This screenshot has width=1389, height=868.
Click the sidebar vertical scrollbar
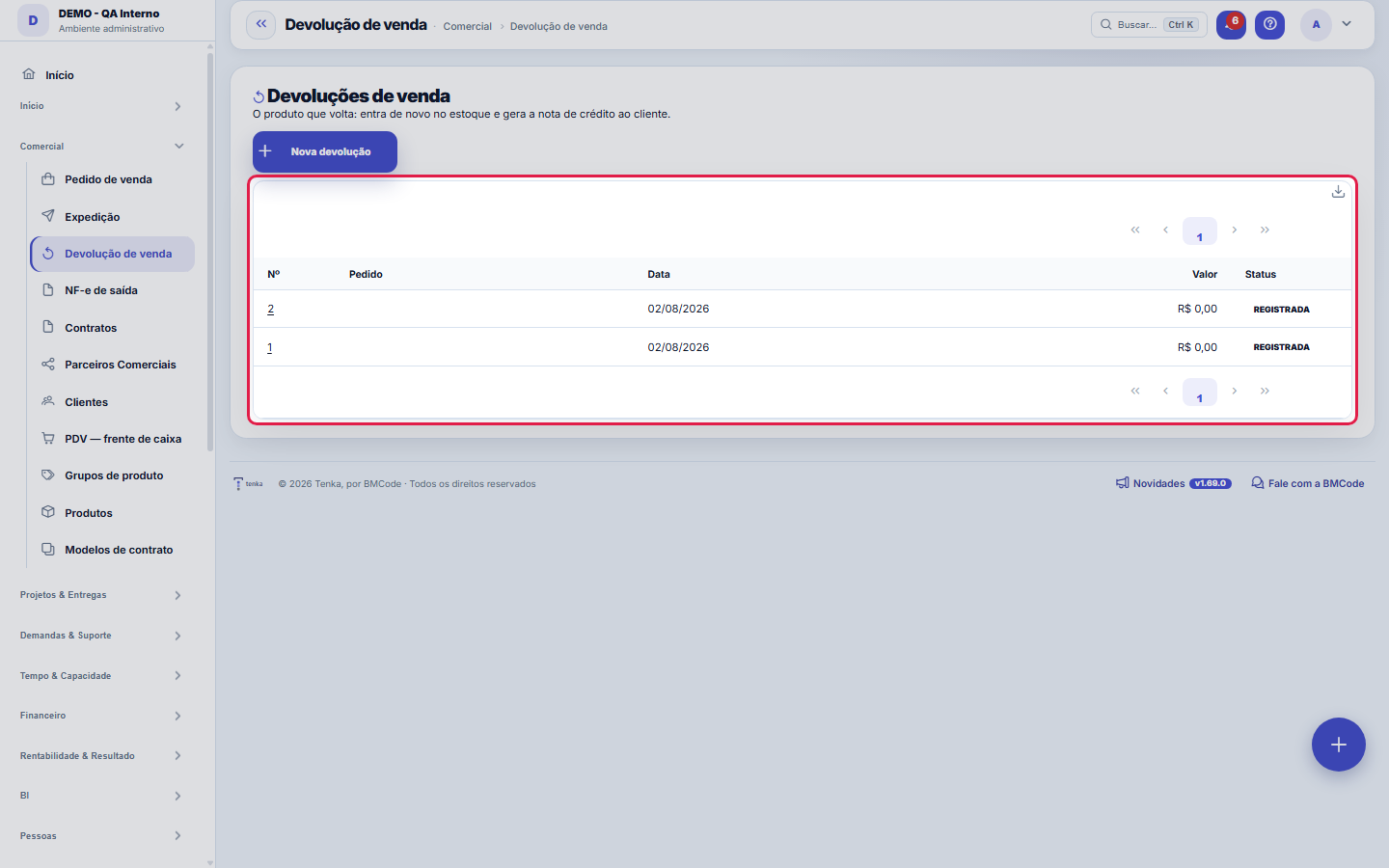(210, 251)
